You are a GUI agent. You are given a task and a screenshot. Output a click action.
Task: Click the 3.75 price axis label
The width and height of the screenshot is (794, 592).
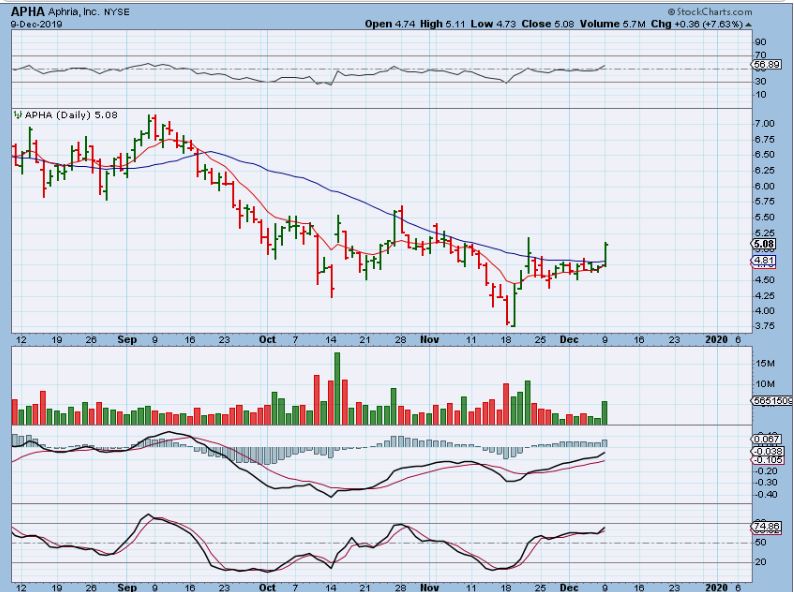tap(765, 326)
